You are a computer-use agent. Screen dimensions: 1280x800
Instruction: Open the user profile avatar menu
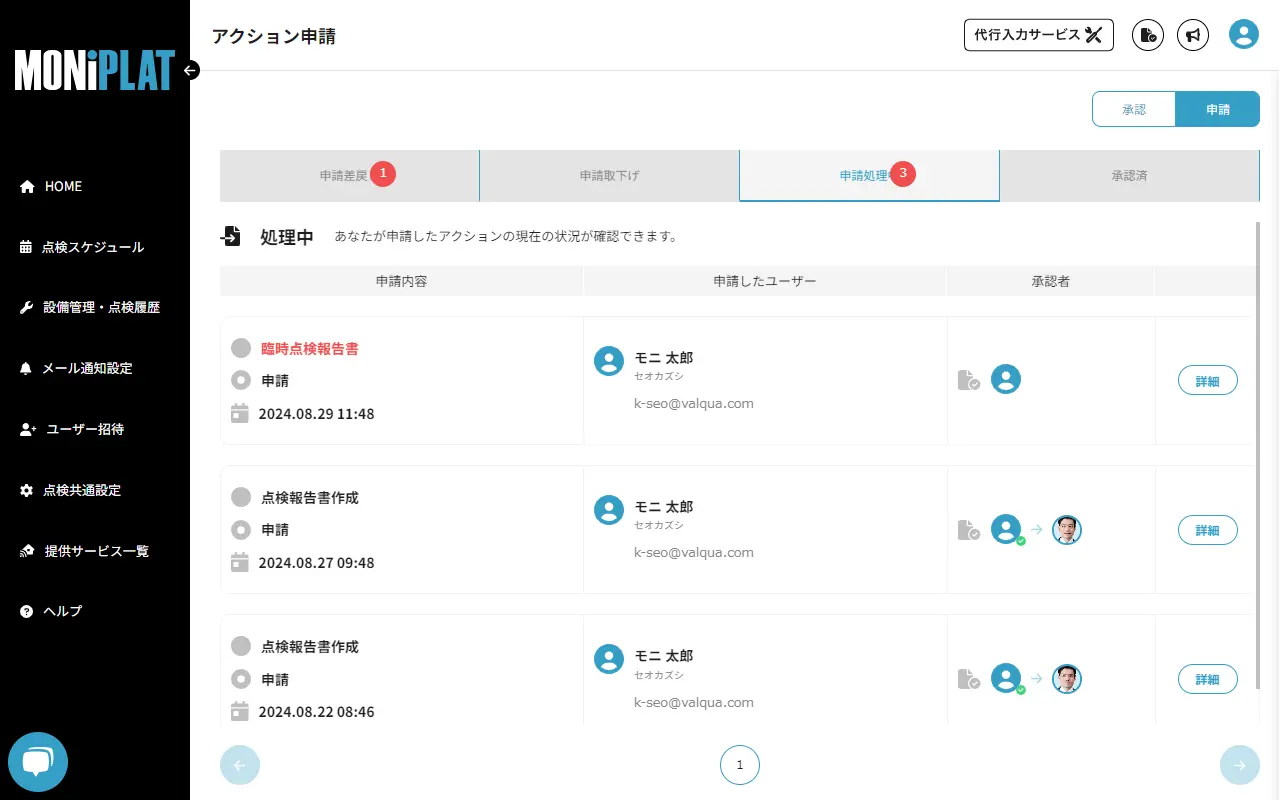(x=1243, y=35)
